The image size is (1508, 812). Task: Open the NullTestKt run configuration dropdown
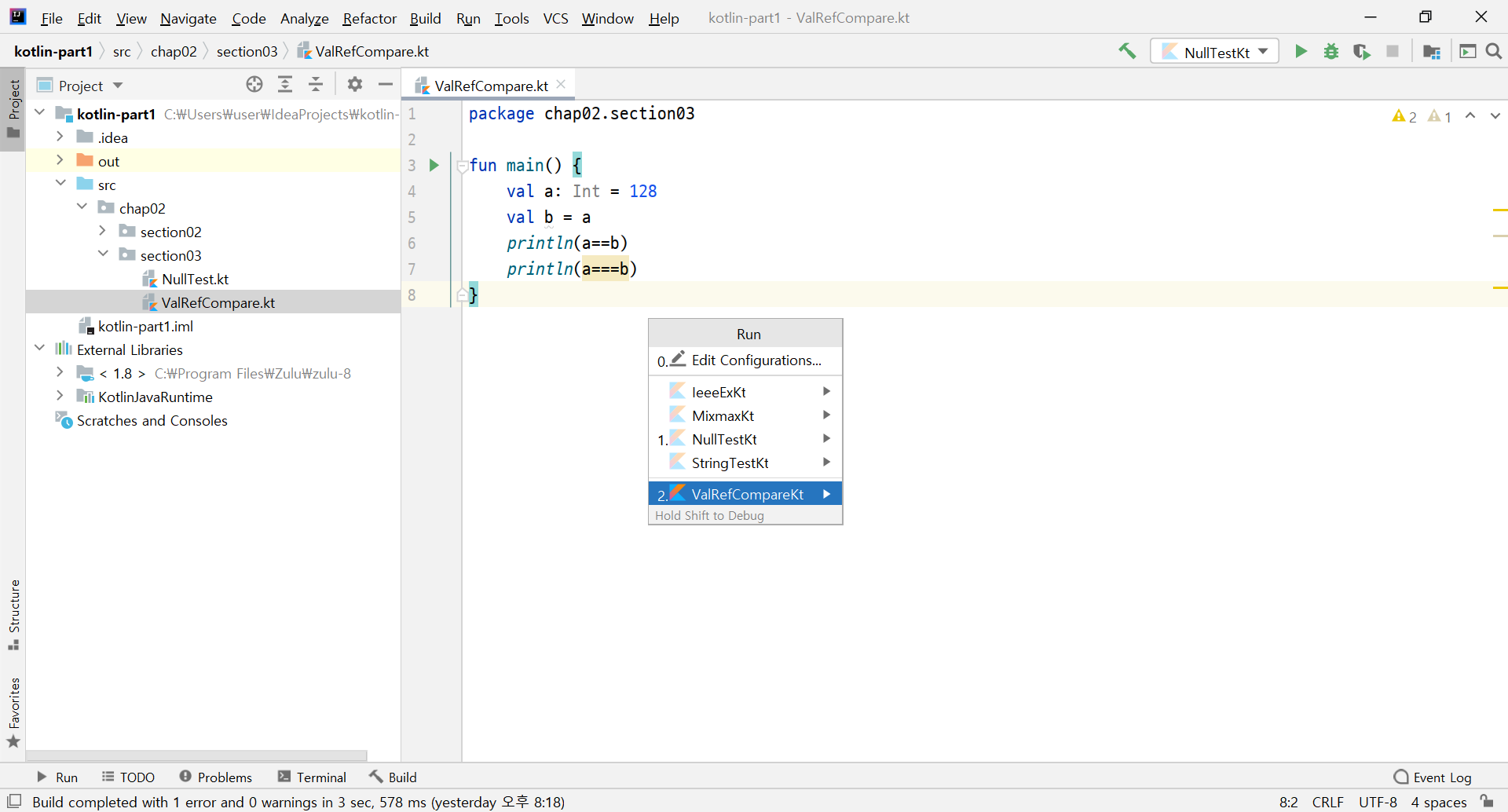(1215, 51)
